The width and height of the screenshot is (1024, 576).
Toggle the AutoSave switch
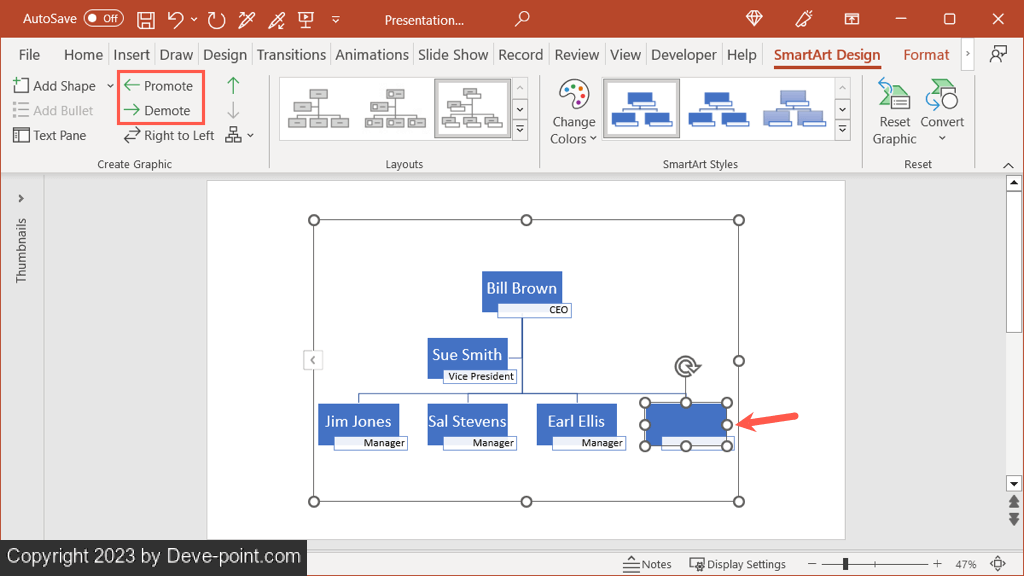tap(103, 19)
